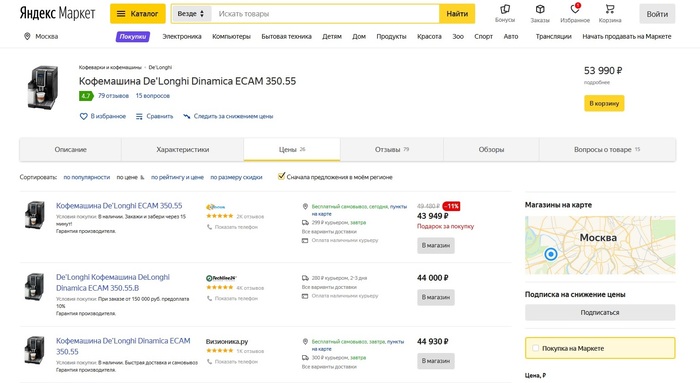Click В магазин for 44 930 ₽ offer
700x383 pixels.
click(436, 361)
